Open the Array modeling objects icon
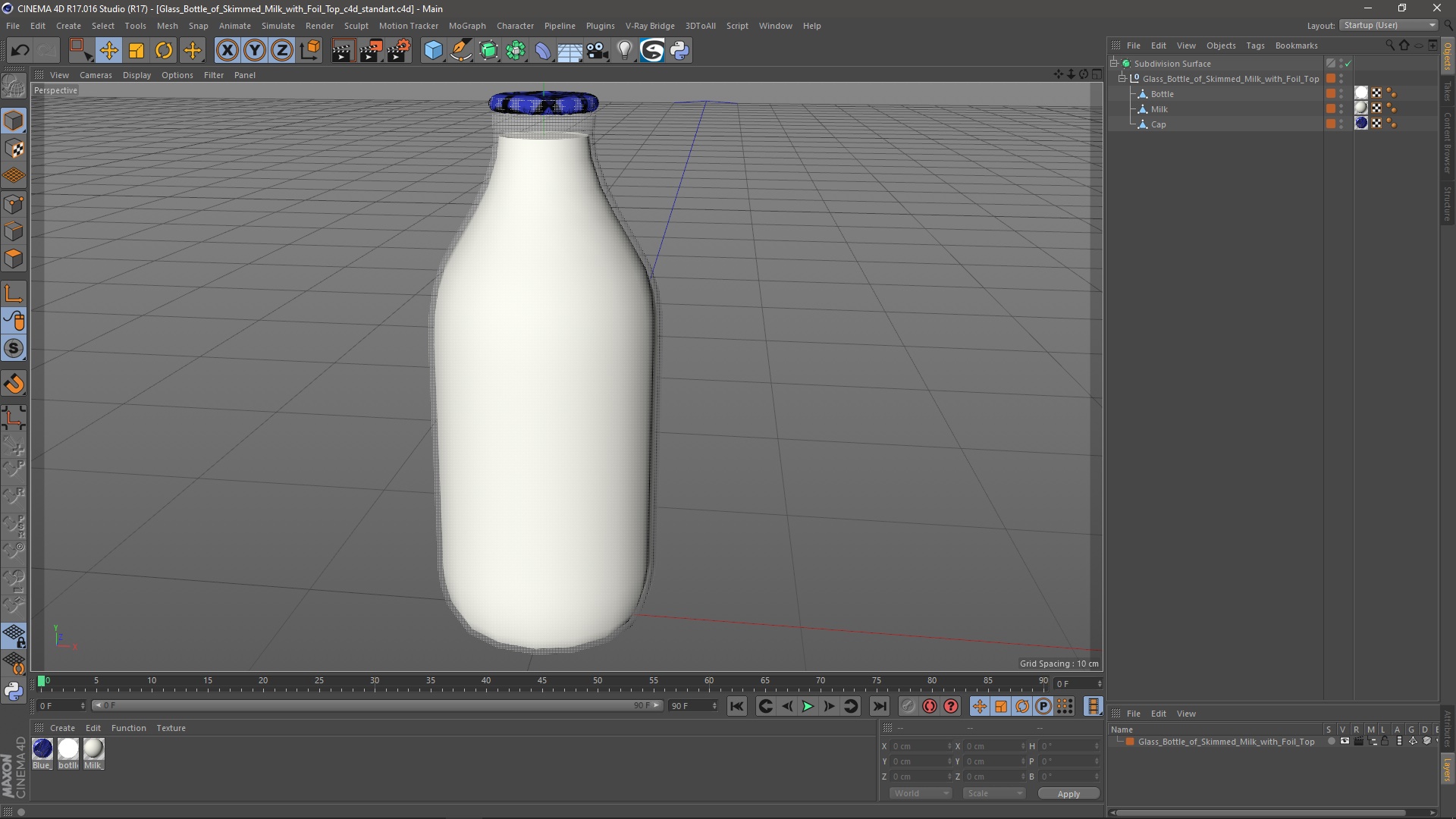The image size is (1456, 819). point(516,51)
